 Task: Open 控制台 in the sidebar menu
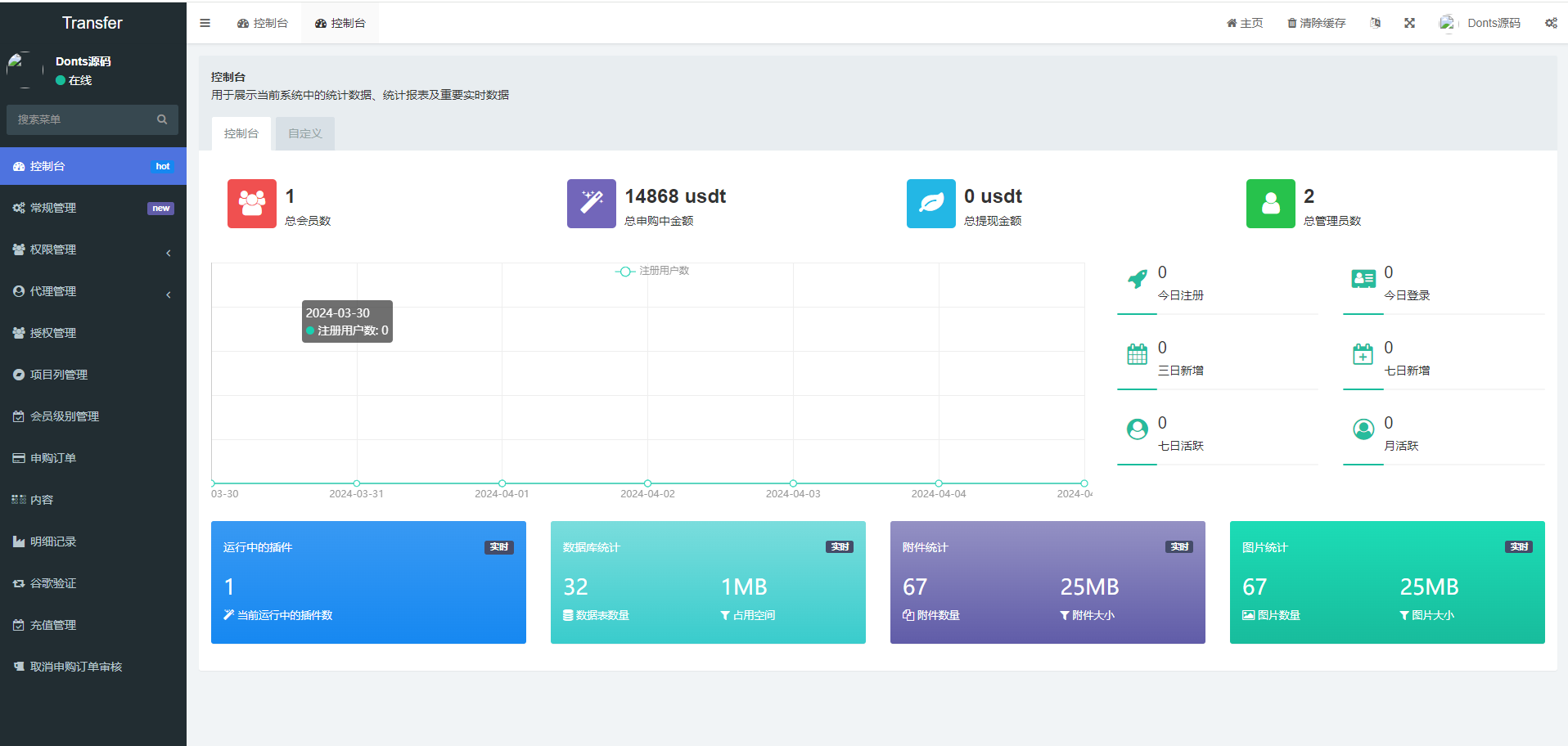click(x=93, y=166)
